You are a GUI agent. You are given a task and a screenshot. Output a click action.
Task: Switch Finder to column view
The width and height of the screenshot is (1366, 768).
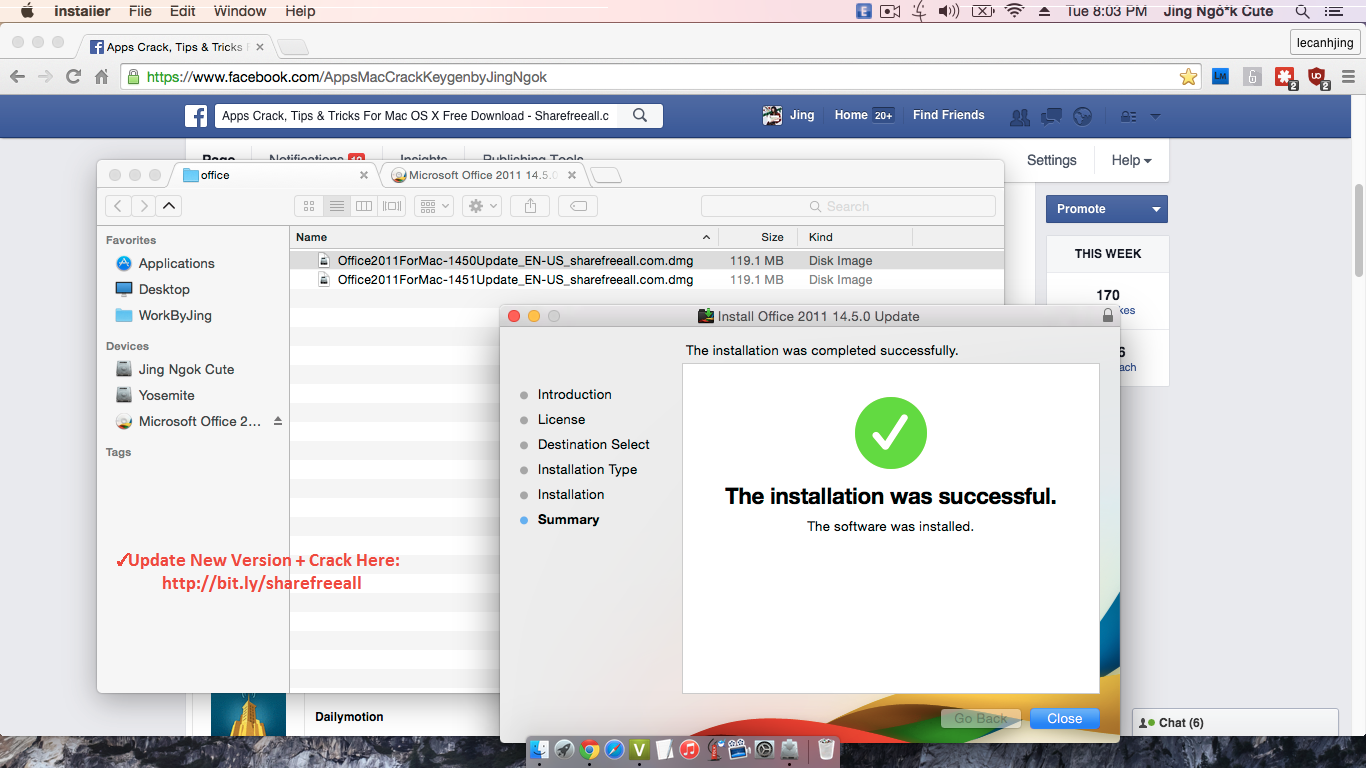[364, 206]
